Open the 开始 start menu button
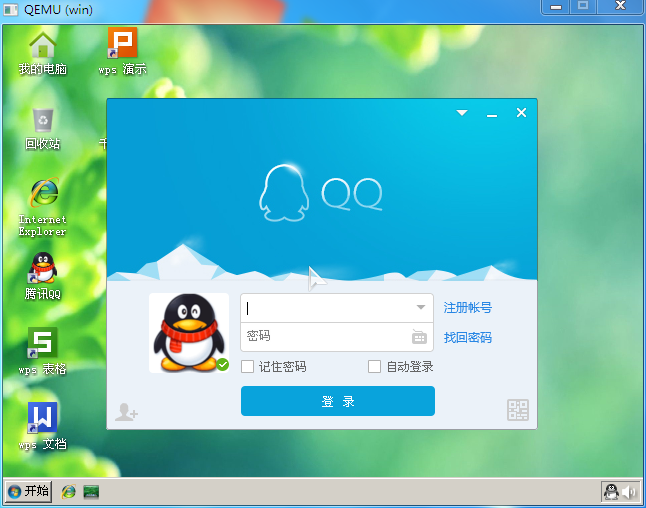Viewport: 646px width, 508px height. [x=29, y=491]
